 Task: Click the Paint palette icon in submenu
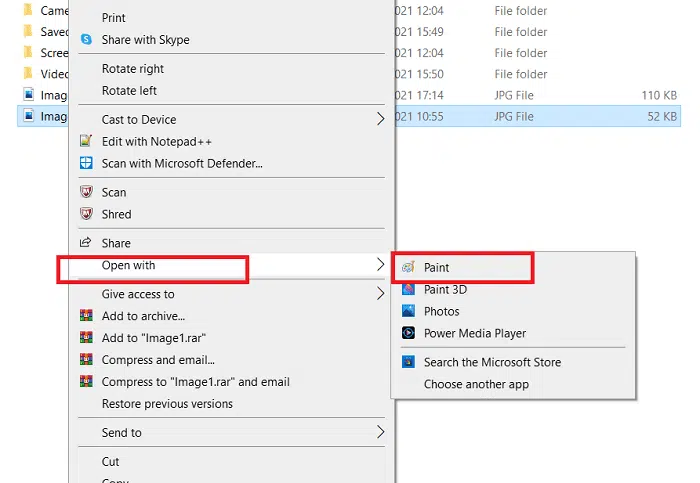click(x=408, y=267)
